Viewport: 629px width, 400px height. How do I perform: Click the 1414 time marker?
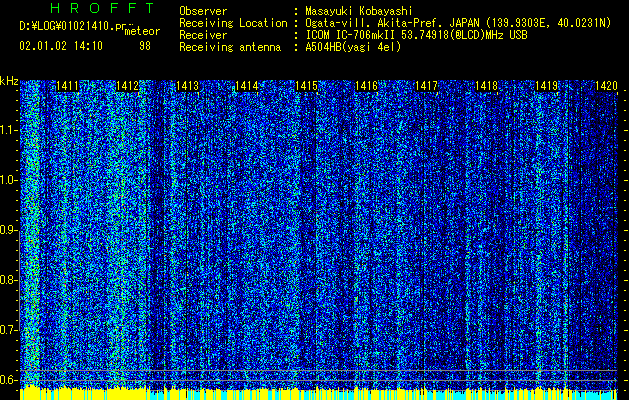246,86
